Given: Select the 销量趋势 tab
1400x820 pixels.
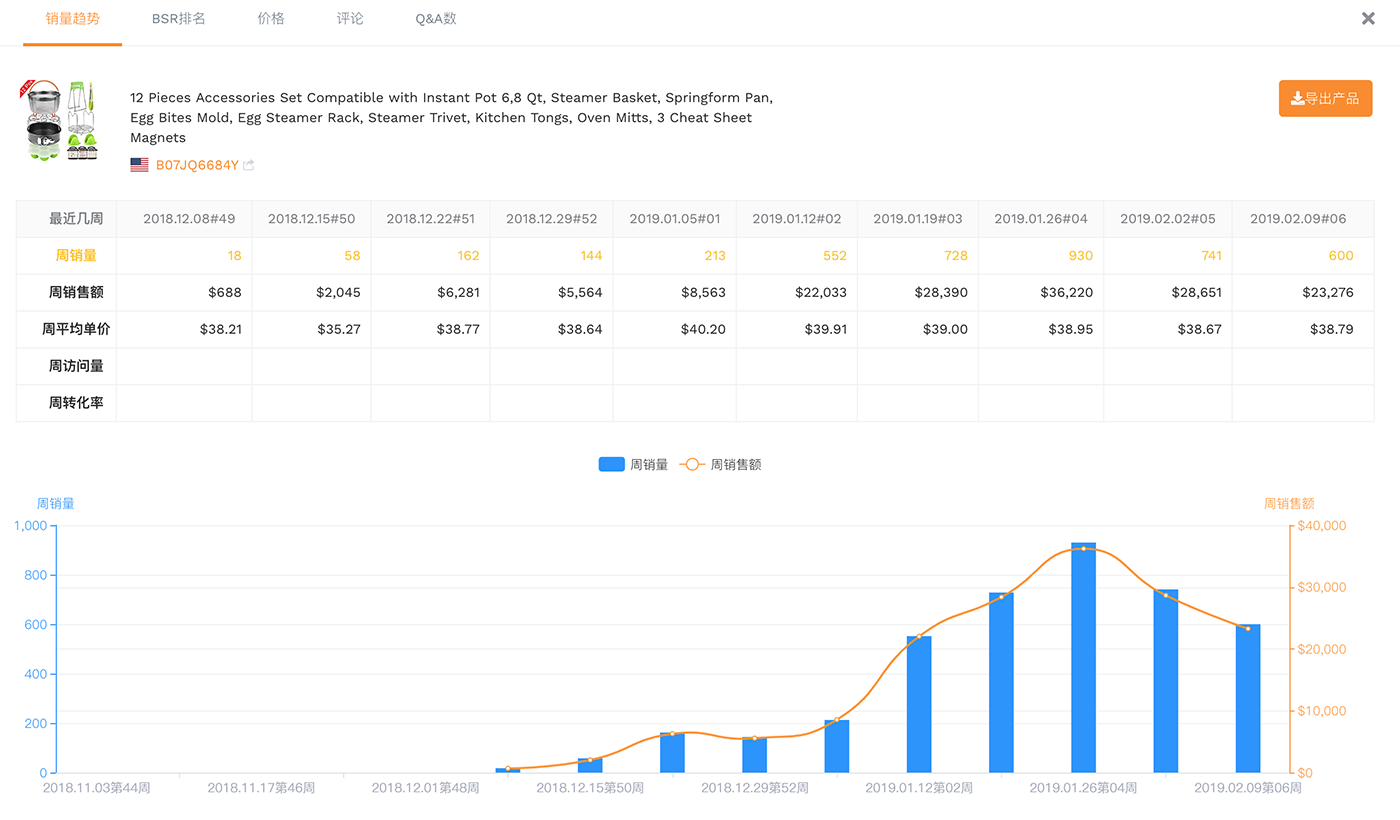Looking at the screenshot, I should coord(72,19).
